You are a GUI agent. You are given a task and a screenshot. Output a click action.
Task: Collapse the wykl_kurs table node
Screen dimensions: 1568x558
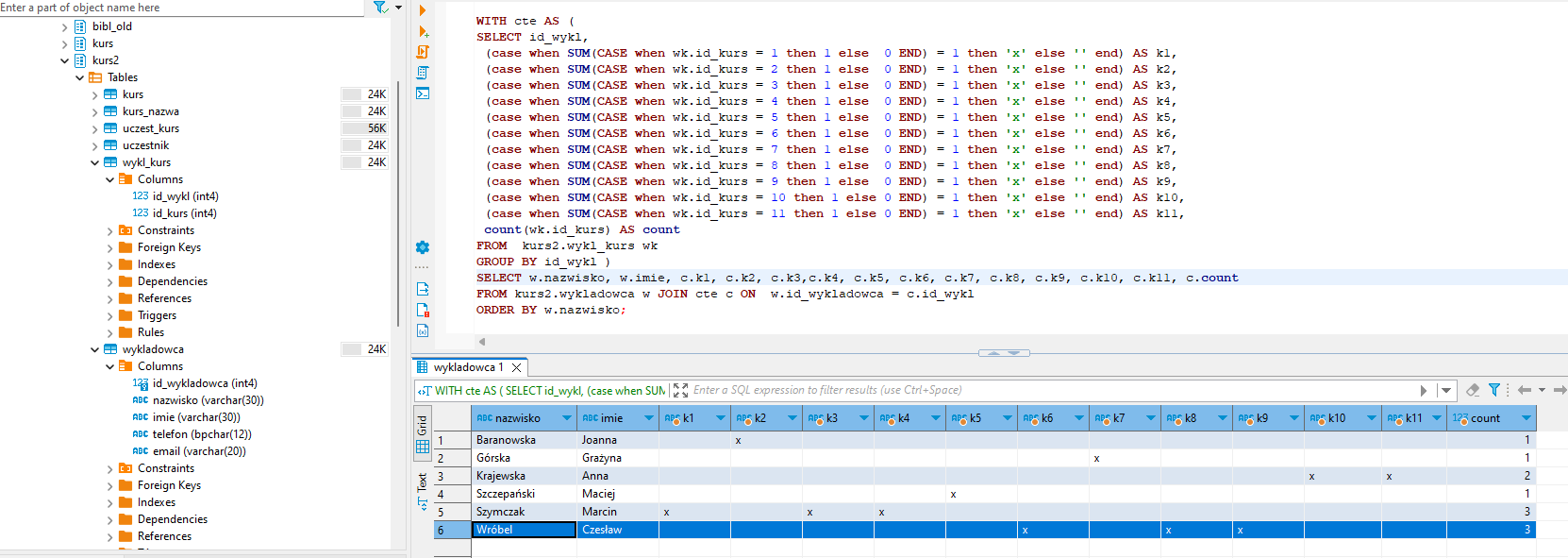(94, 162)
